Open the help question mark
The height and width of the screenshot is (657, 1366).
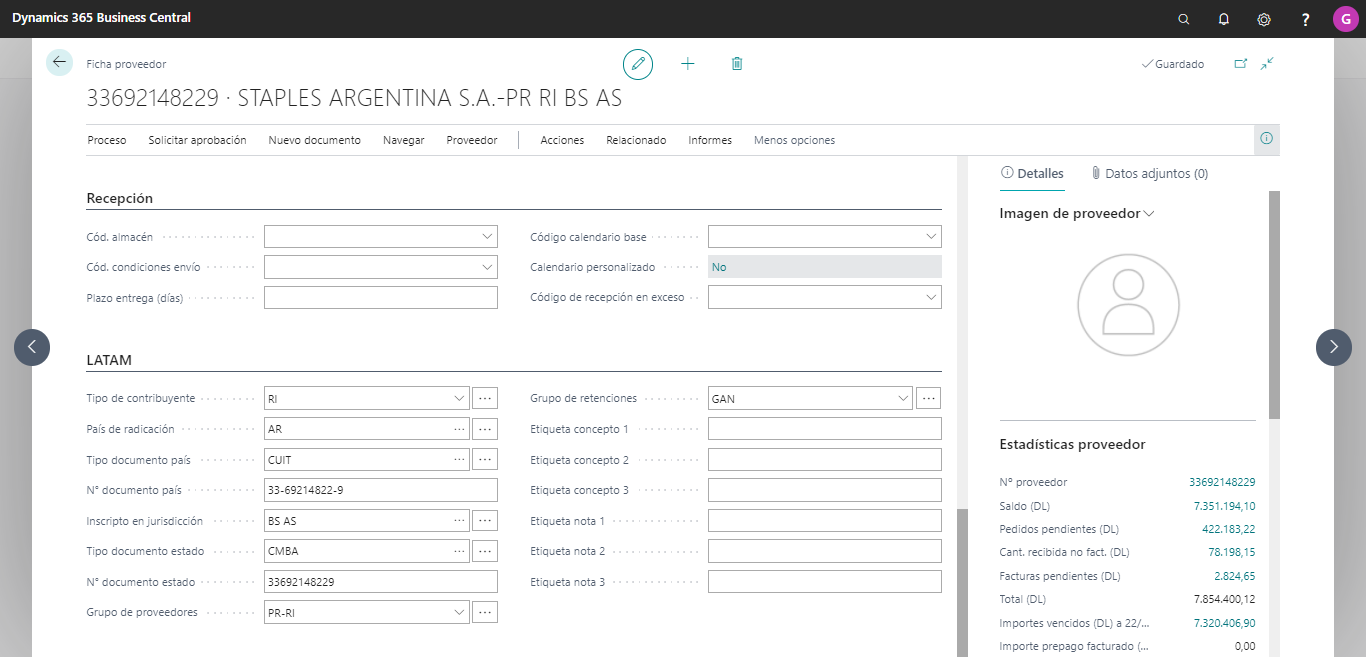pos(1305,19)
